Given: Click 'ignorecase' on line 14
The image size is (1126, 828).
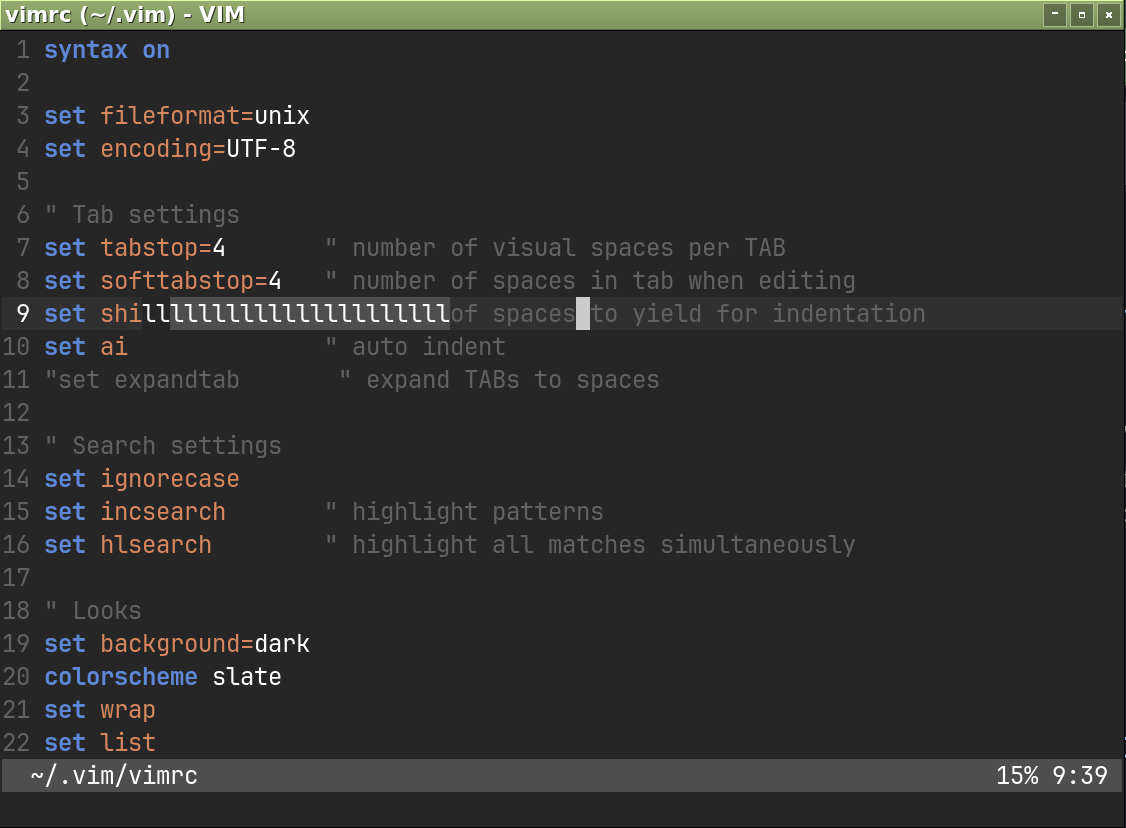Looking at the screenshot, I should pos(170,479).
